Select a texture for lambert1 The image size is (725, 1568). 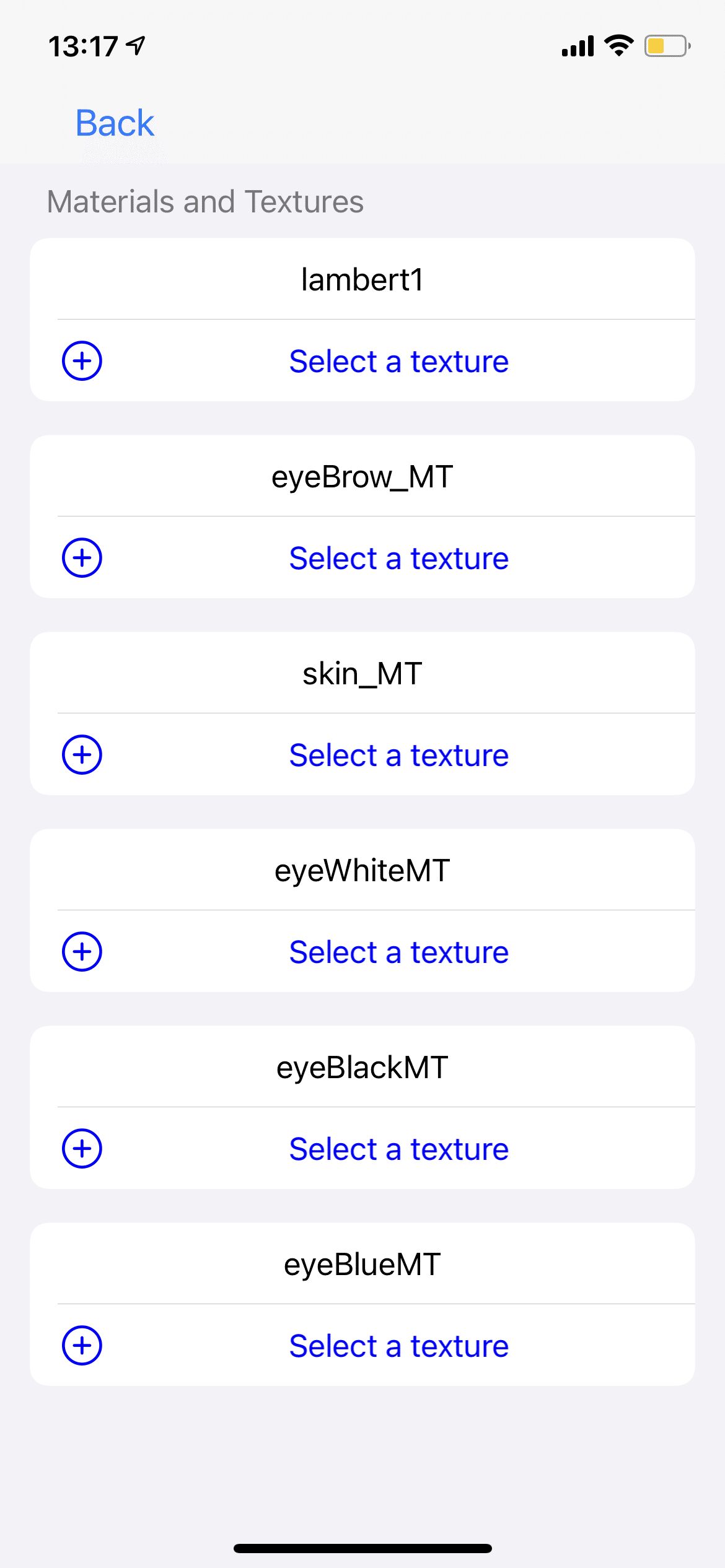pos(398,362)
